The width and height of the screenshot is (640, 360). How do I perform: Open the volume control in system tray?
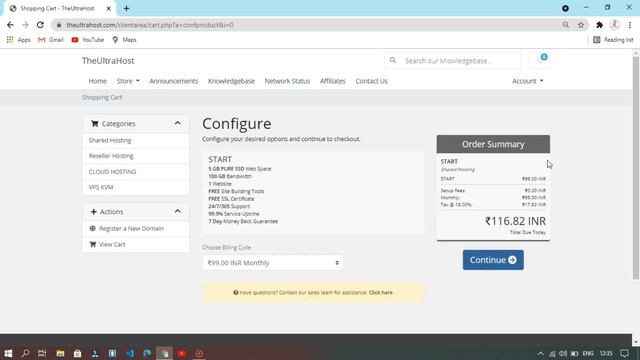(x=563, y=353)
